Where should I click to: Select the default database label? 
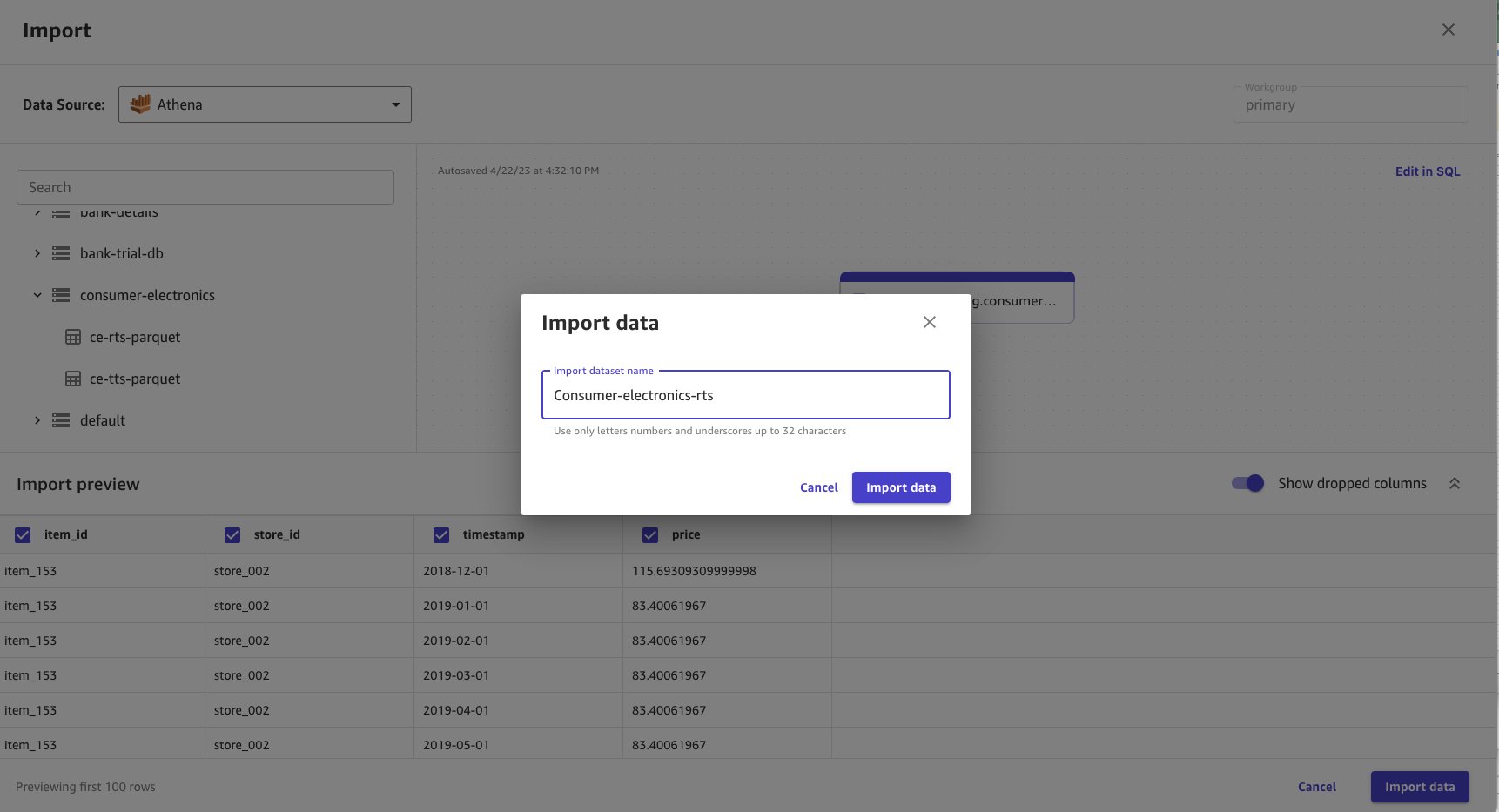click(103, 420)
